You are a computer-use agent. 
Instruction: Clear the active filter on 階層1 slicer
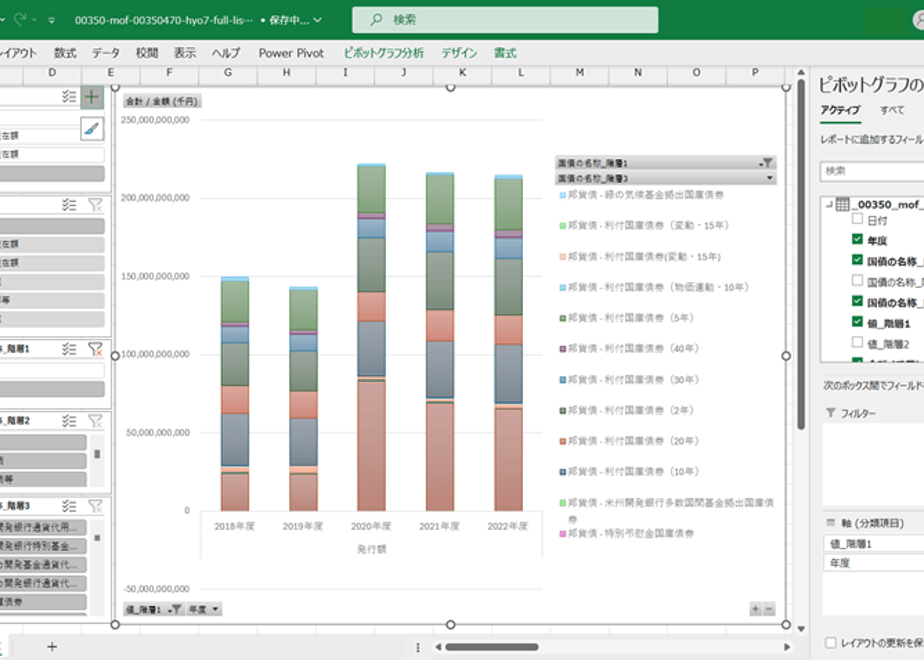point(95,349)
